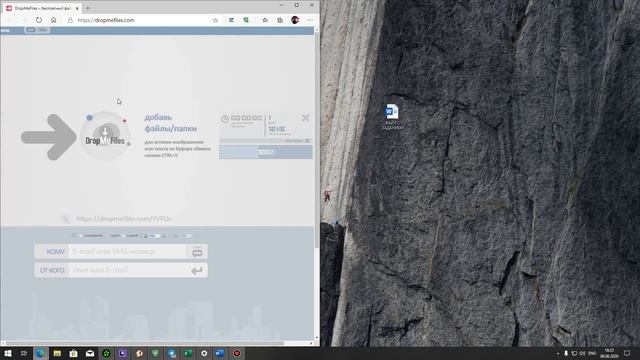
Task: Click the copy icon beside share link
Action: coord(66,219)
